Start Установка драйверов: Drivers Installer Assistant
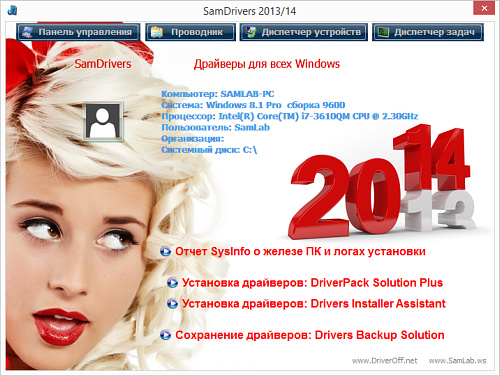Image resolution: width=500 pixels, height=376 pixels. pyautogui.click(x=314, y=304)
